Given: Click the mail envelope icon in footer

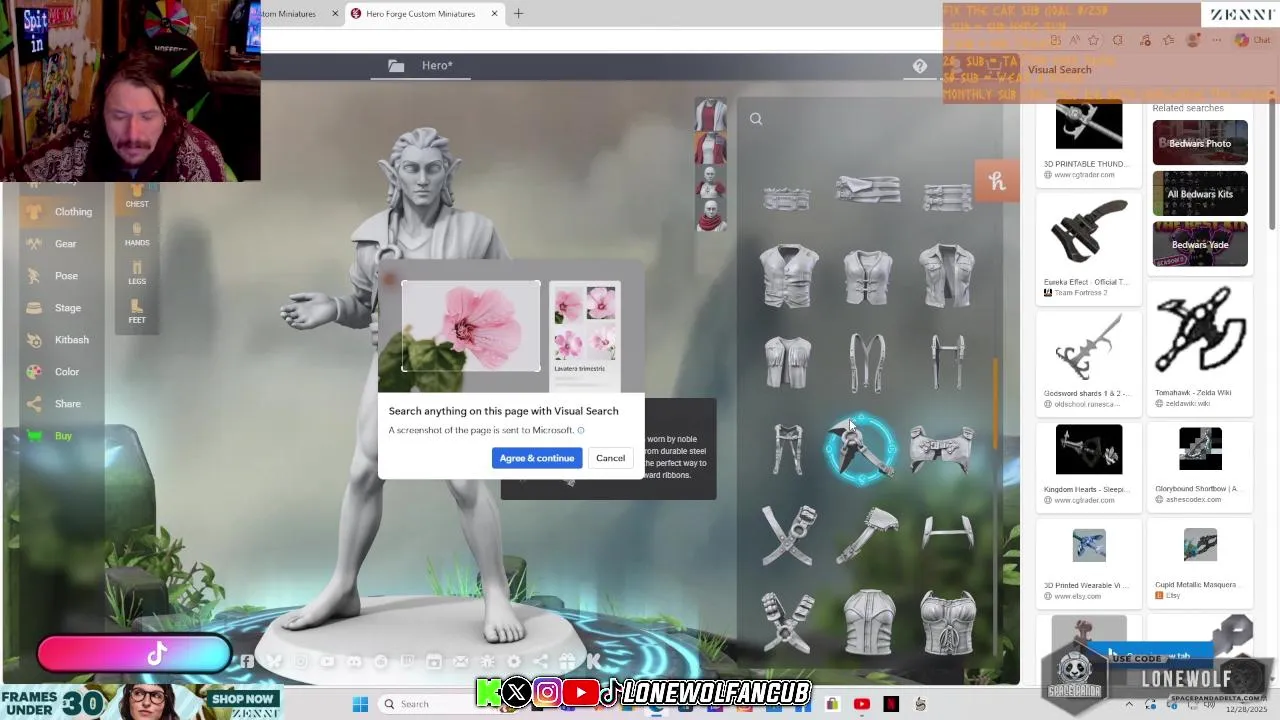Looking at the screenshot, I should click(461, 661).
